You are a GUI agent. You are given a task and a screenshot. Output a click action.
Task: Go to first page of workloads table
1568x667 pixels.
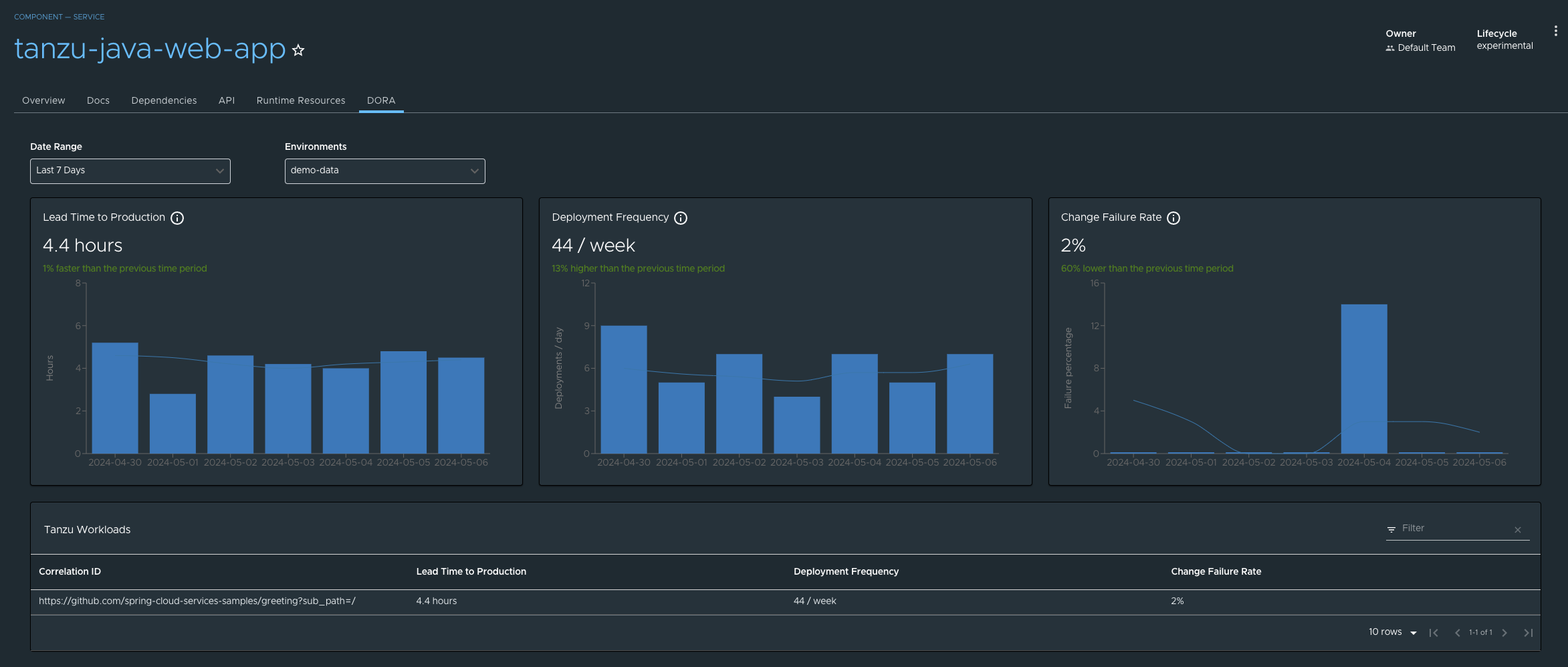[x=1434, y=633]
